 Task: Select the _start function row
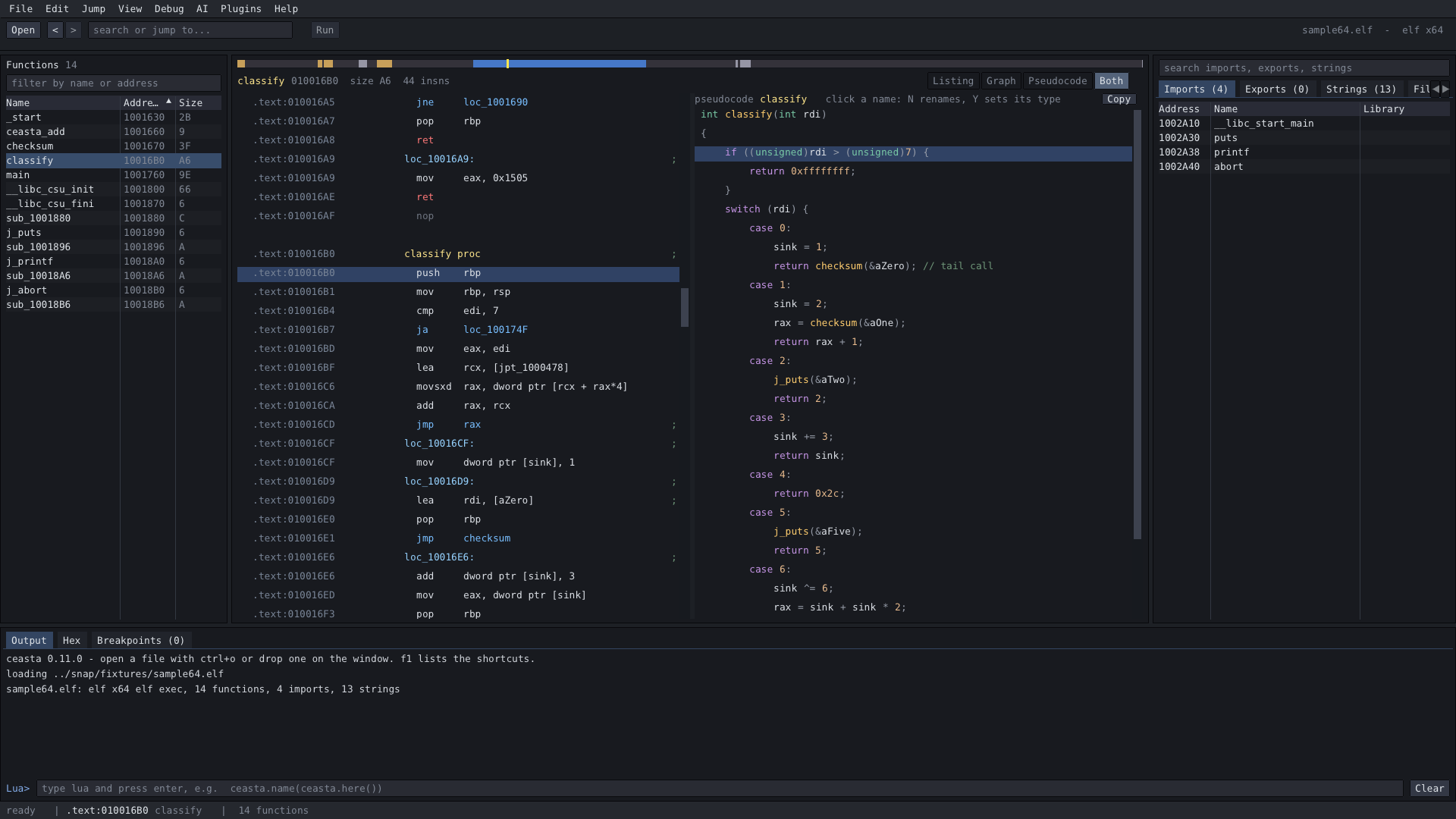[114, 118]
